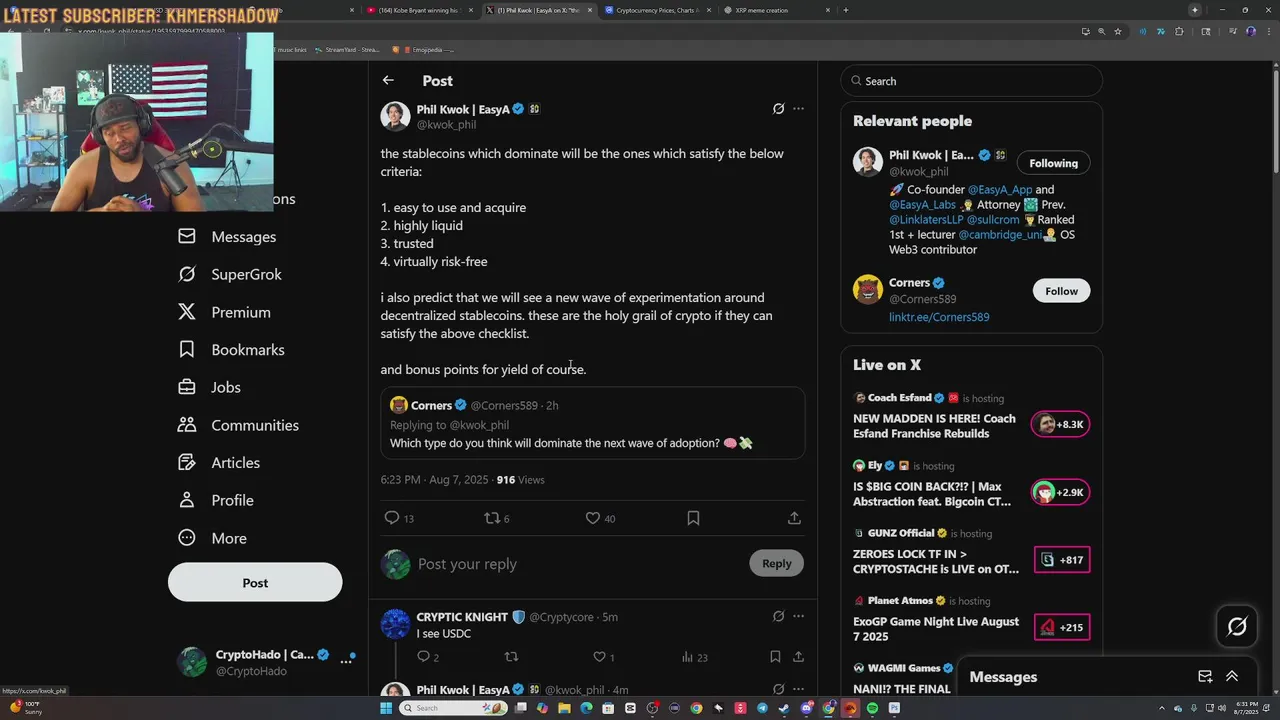Open Windows Start menu
This screenshot has height=720, width=1280.
coord(385,708)
